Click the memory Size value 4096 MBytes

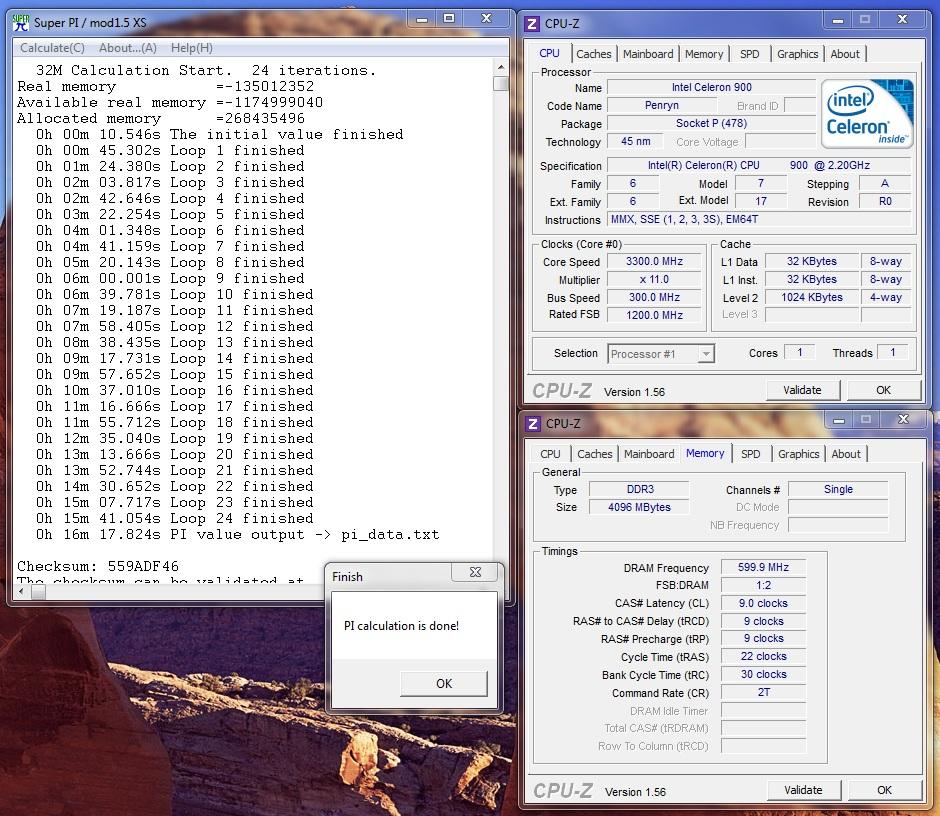coord(640,507)
